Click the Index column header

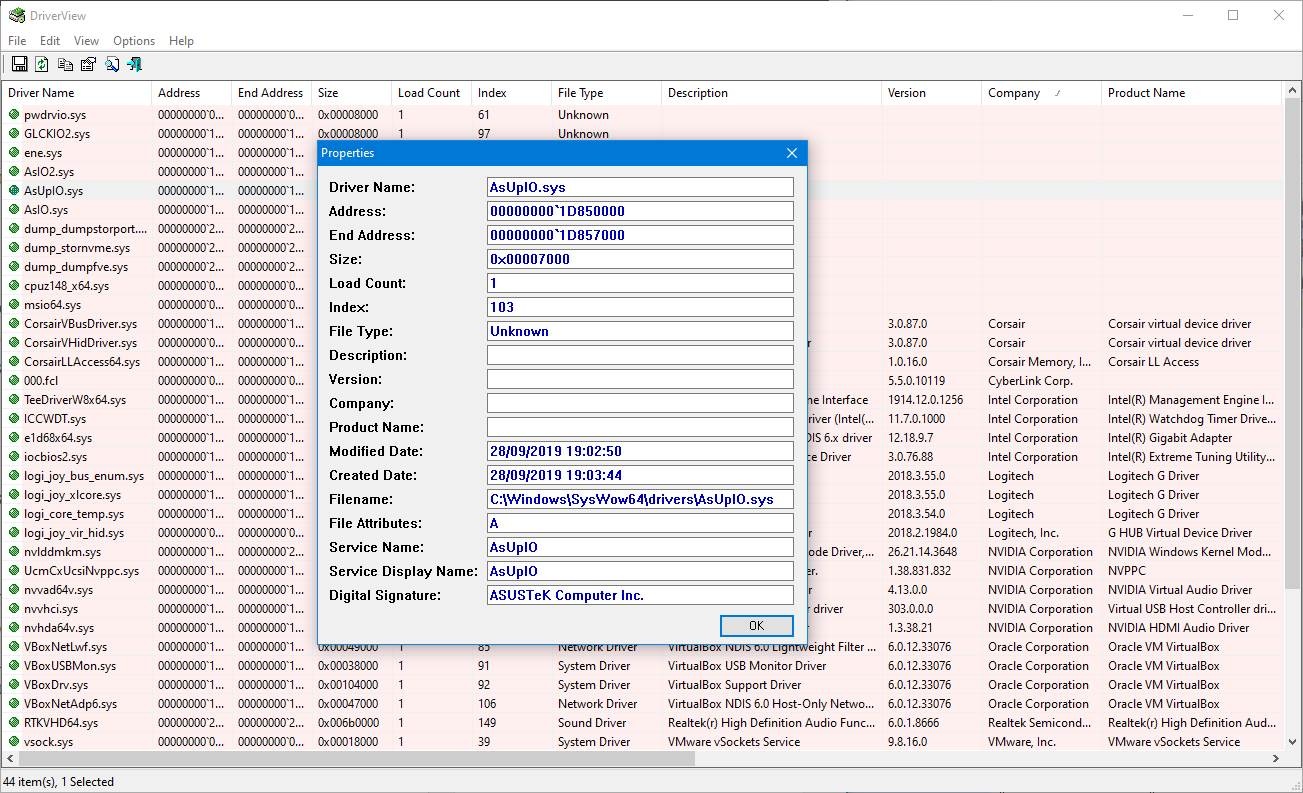(x=511, y=93)
